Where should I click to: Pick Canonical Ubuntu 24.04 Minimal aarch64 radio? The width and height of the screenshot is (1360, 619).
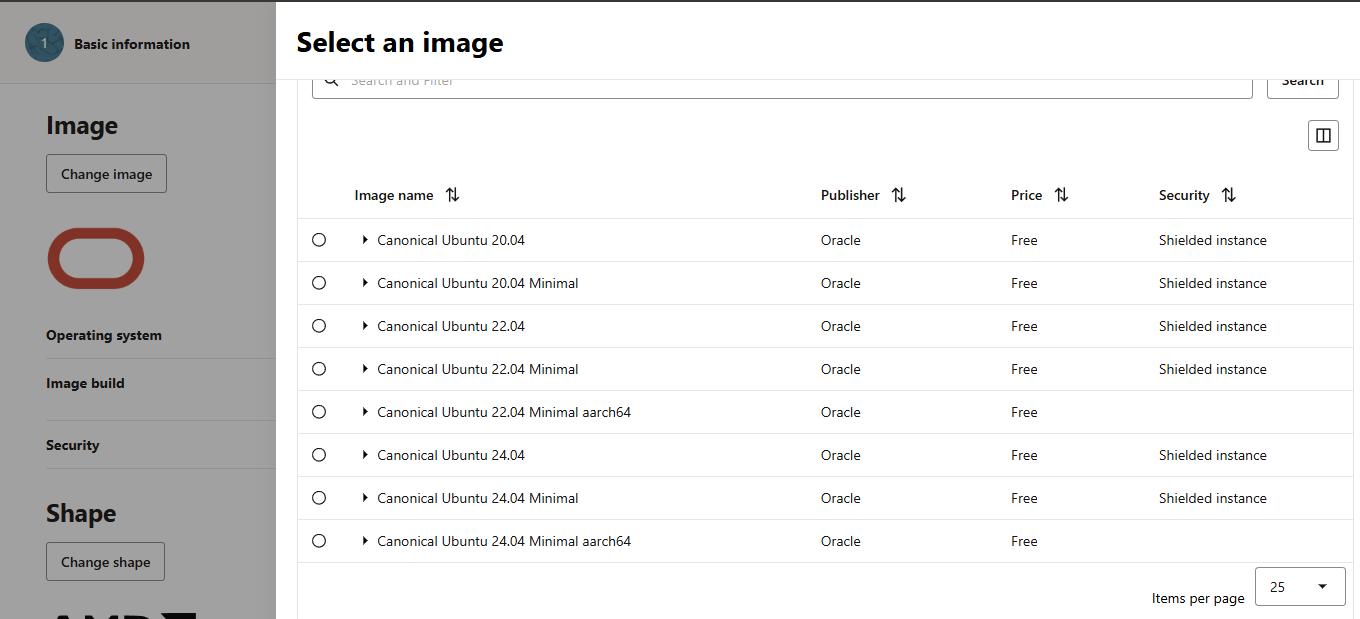319,541
